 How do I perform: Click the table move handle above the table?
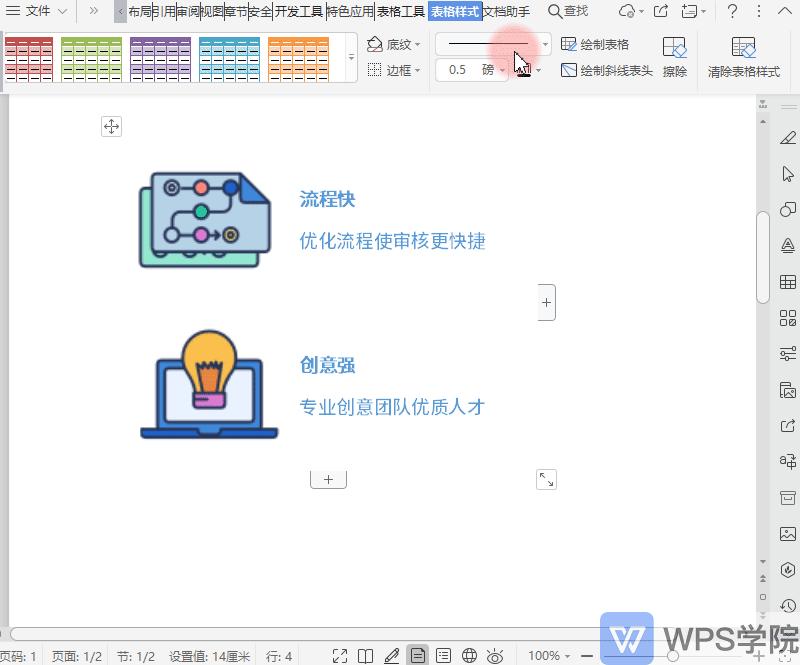point(111,126)
